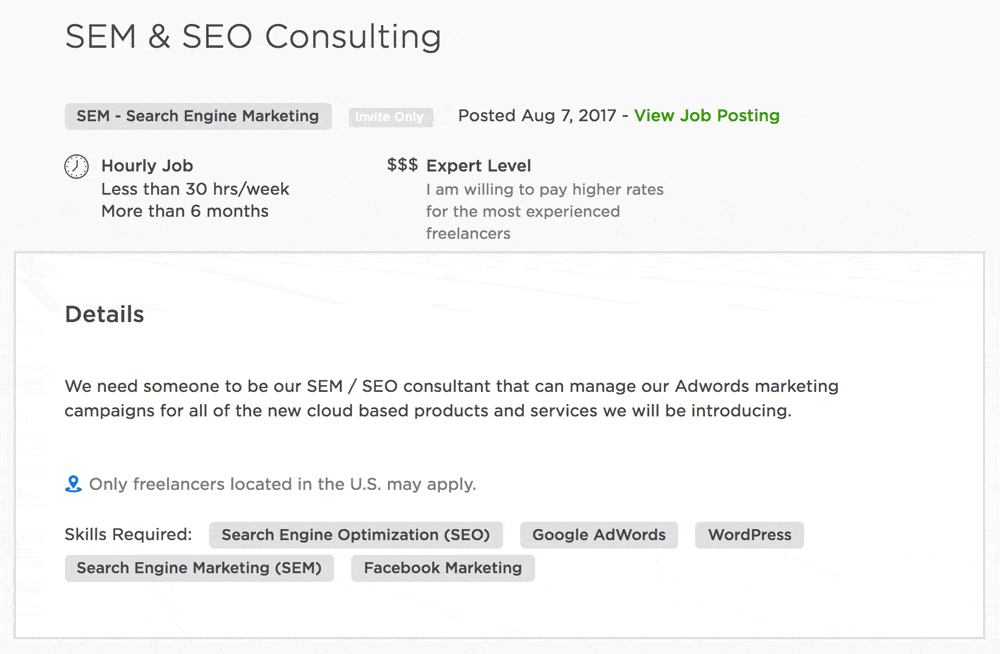Select the WordPress skill tag

(x=749, y=535)
